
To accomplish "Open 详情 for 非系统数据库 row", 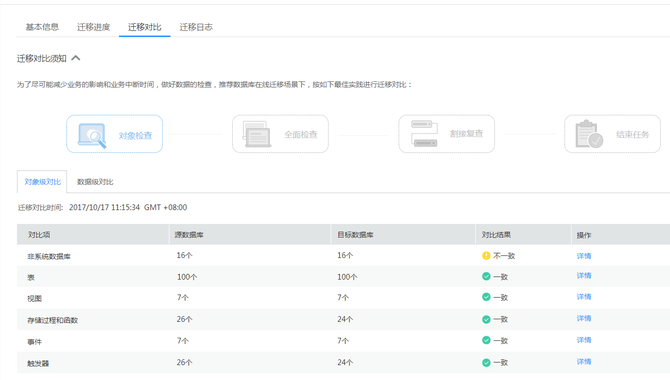I will pos(584,256).
